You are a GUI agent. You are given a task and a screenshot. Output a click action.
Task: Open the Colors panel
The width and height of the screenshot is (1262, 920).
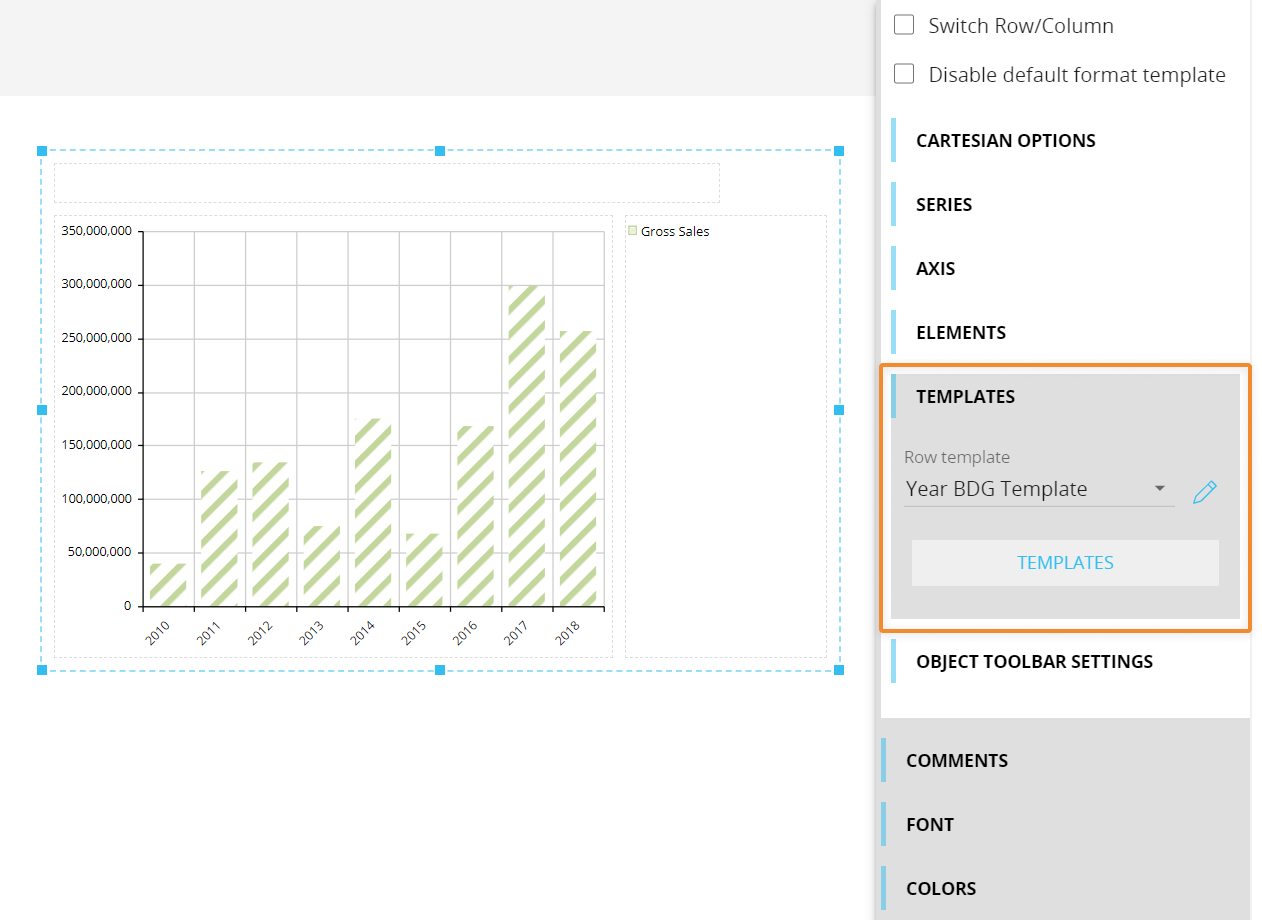click(940, 889)
